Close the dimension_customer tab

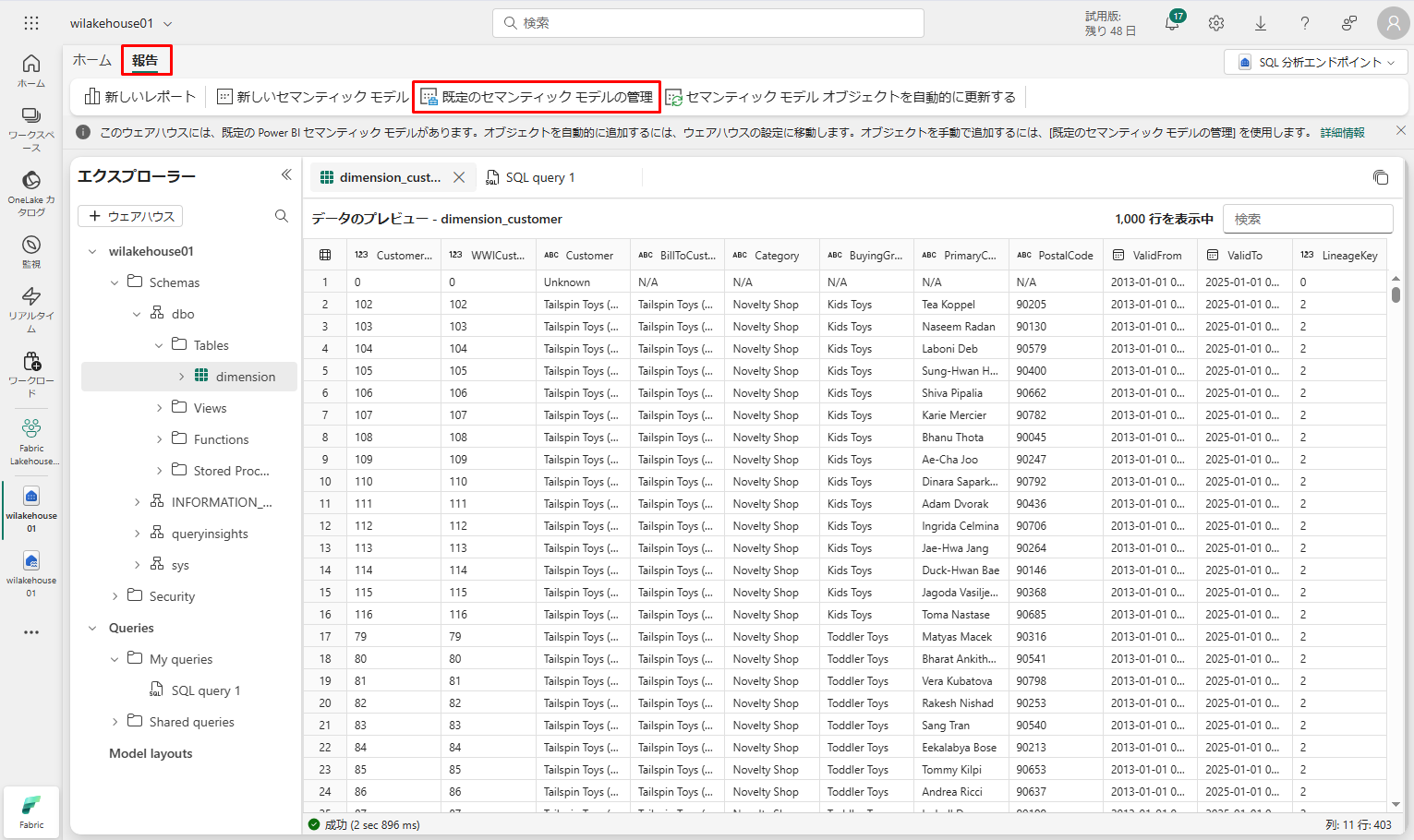pyautogui.click(x=459, y=177)
